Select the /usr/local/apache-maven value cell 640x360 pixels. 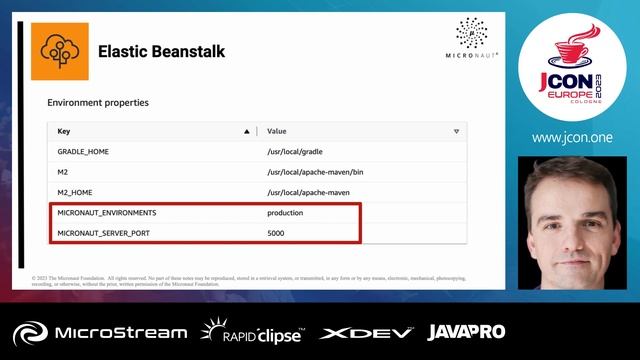pyautogui.click(x=308, y=192)
